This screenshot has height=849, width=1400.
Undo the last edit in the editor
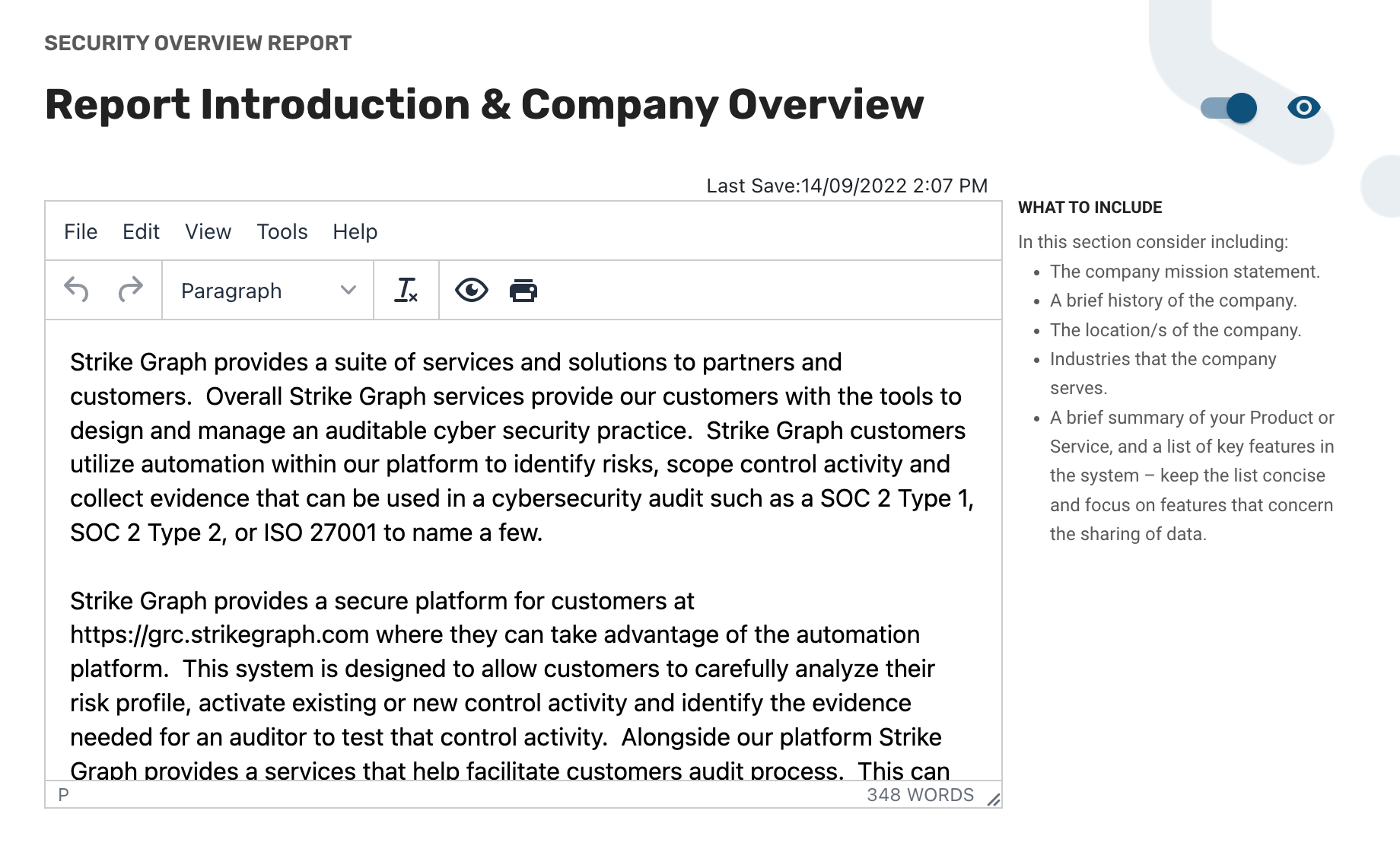tap(76, 290)
